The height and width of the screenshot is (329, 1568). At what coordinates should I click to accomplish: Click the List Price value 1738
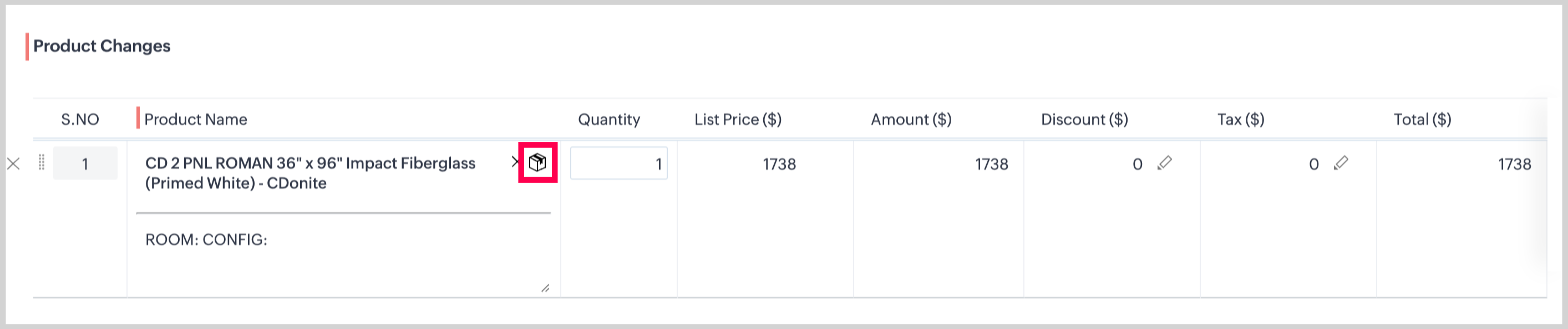(779, 164)
